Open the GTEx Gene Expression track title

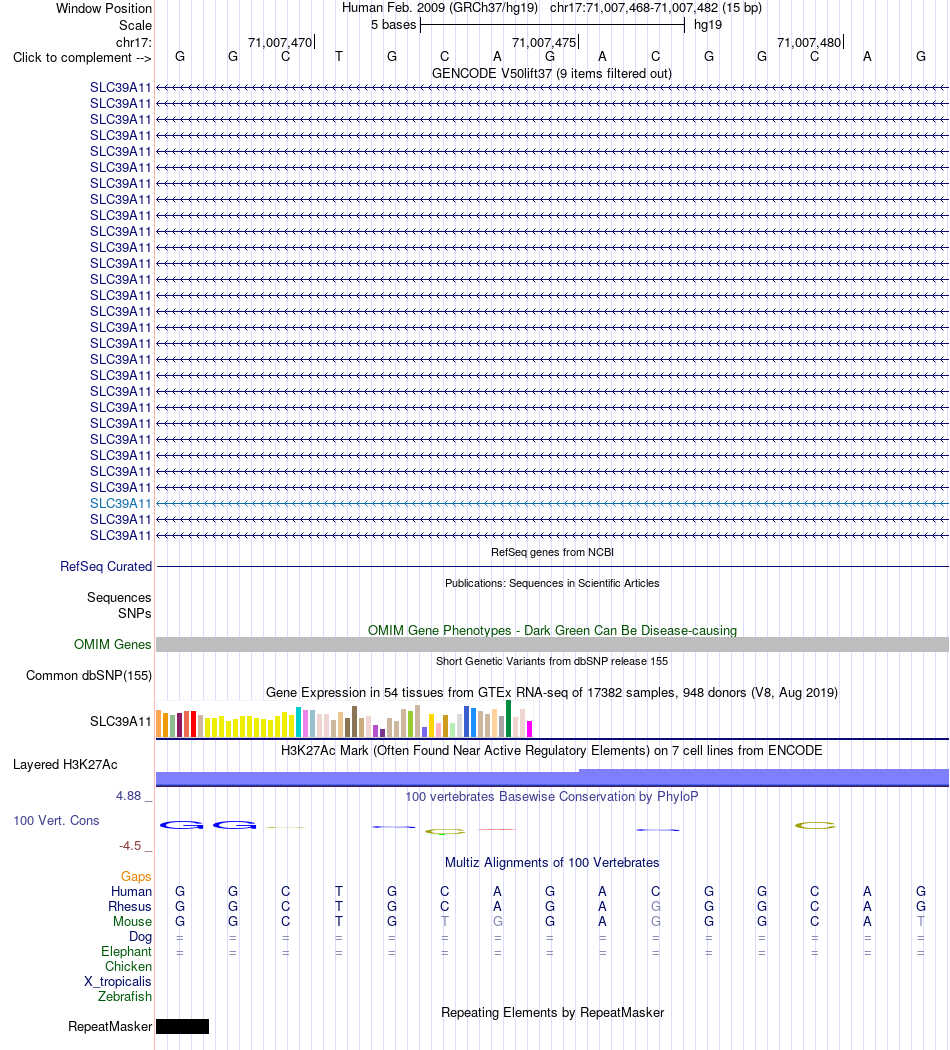[552, 692]
